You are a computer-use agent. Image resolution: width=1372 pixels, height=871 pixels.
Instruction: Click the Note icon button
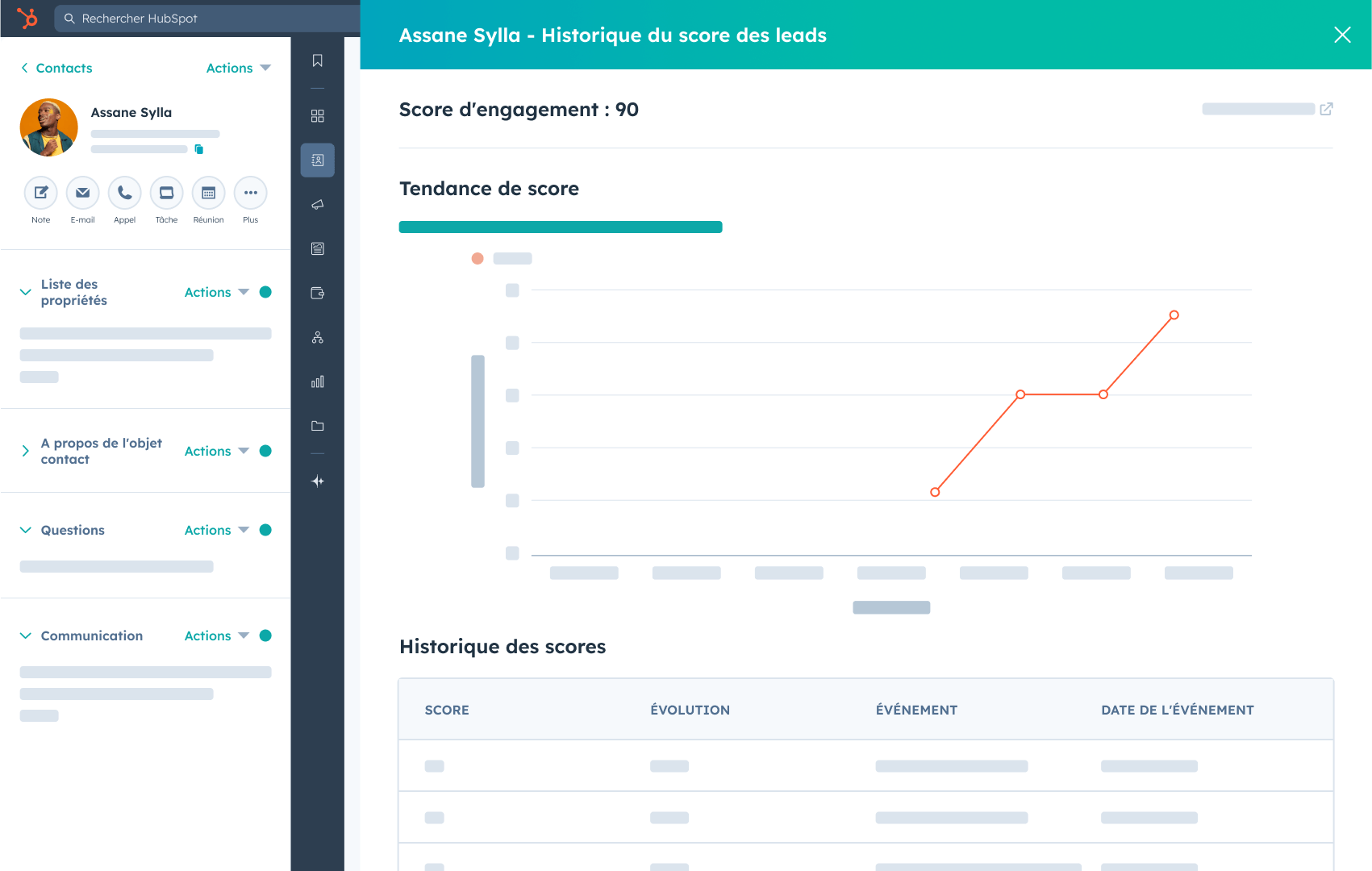[40, 193]
